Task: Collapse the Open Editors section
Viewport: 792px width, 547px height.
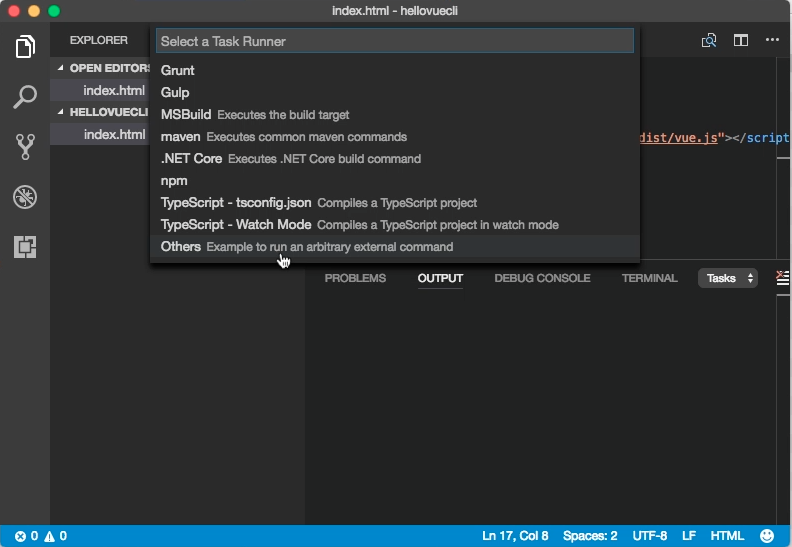Action: (x=61, y=68)
